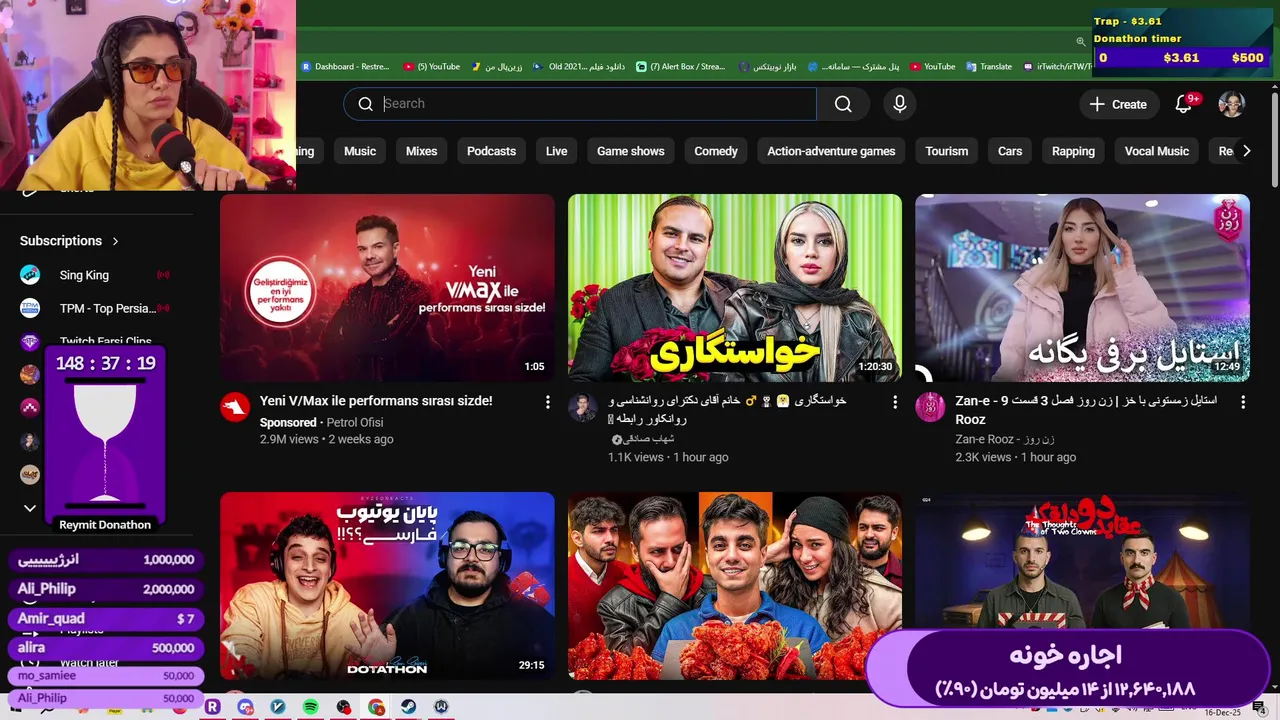Filter by the Cars chip
The width and height of the screenshot is (1280, 720).
(1010, 151)
